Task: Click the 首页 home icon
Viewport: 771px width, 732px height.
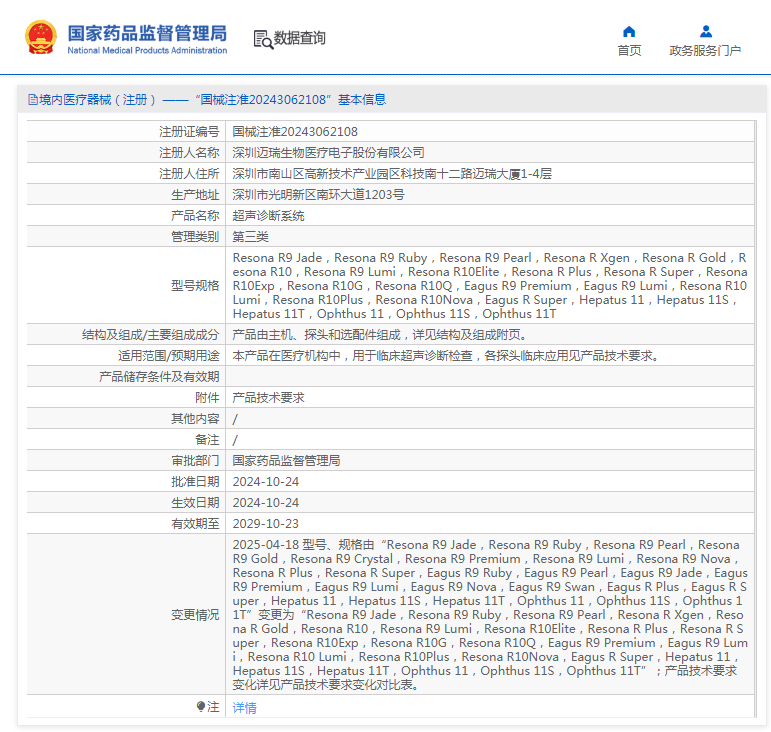Action: (x=629, y=32)
